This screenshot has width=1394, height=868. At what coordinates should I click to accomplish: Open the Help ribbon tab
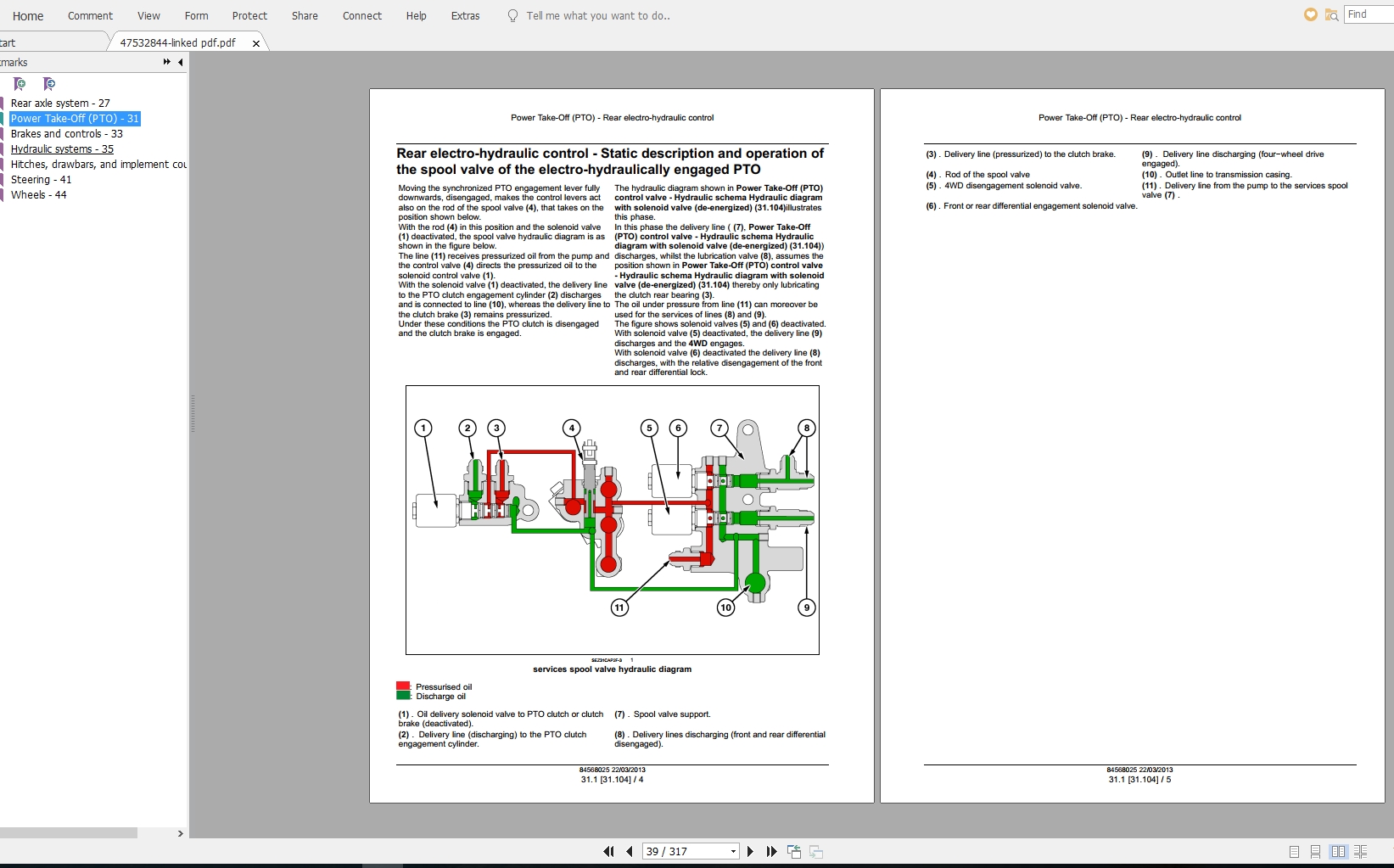[416, 15]
